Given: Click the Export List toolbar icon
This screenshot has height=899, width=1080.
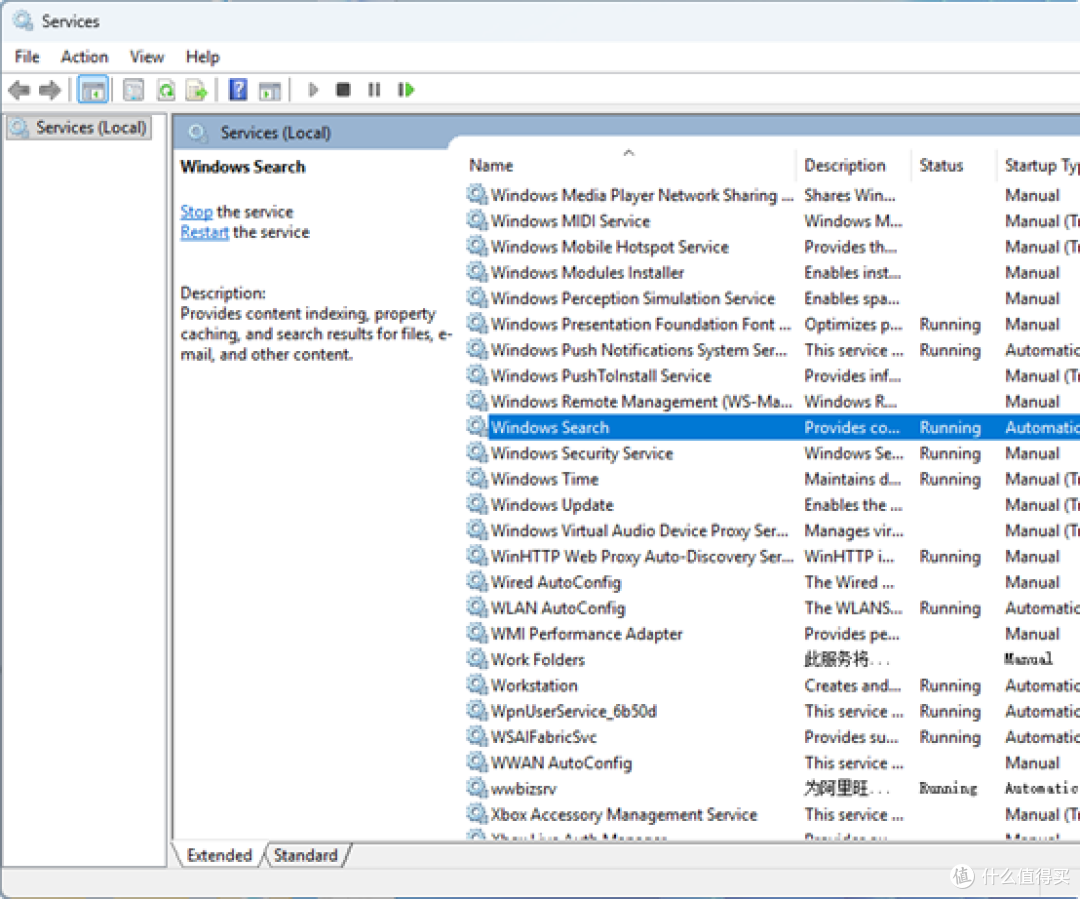Looking at the screenshot, I should [x=196, y=90].
